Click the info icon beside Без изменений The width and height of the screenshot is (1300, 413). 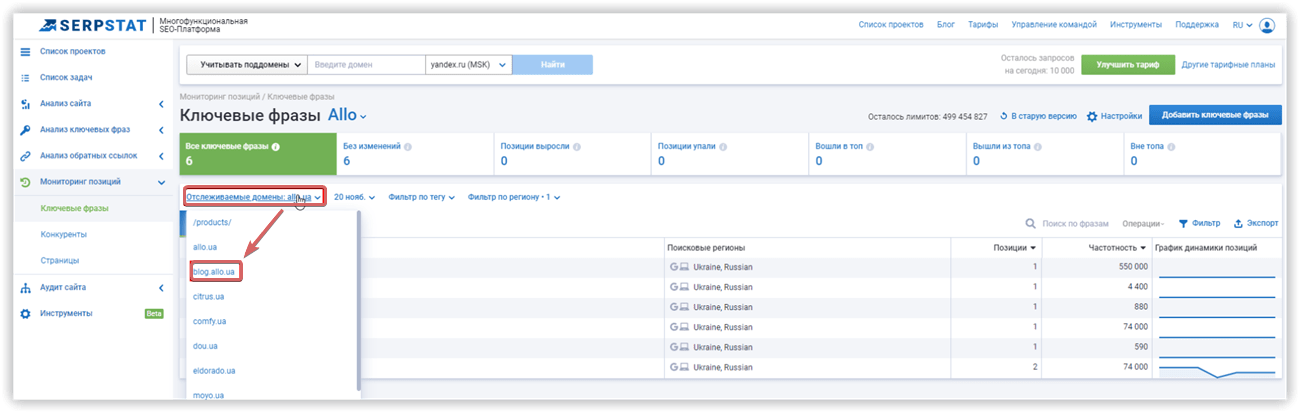[408, 146]
